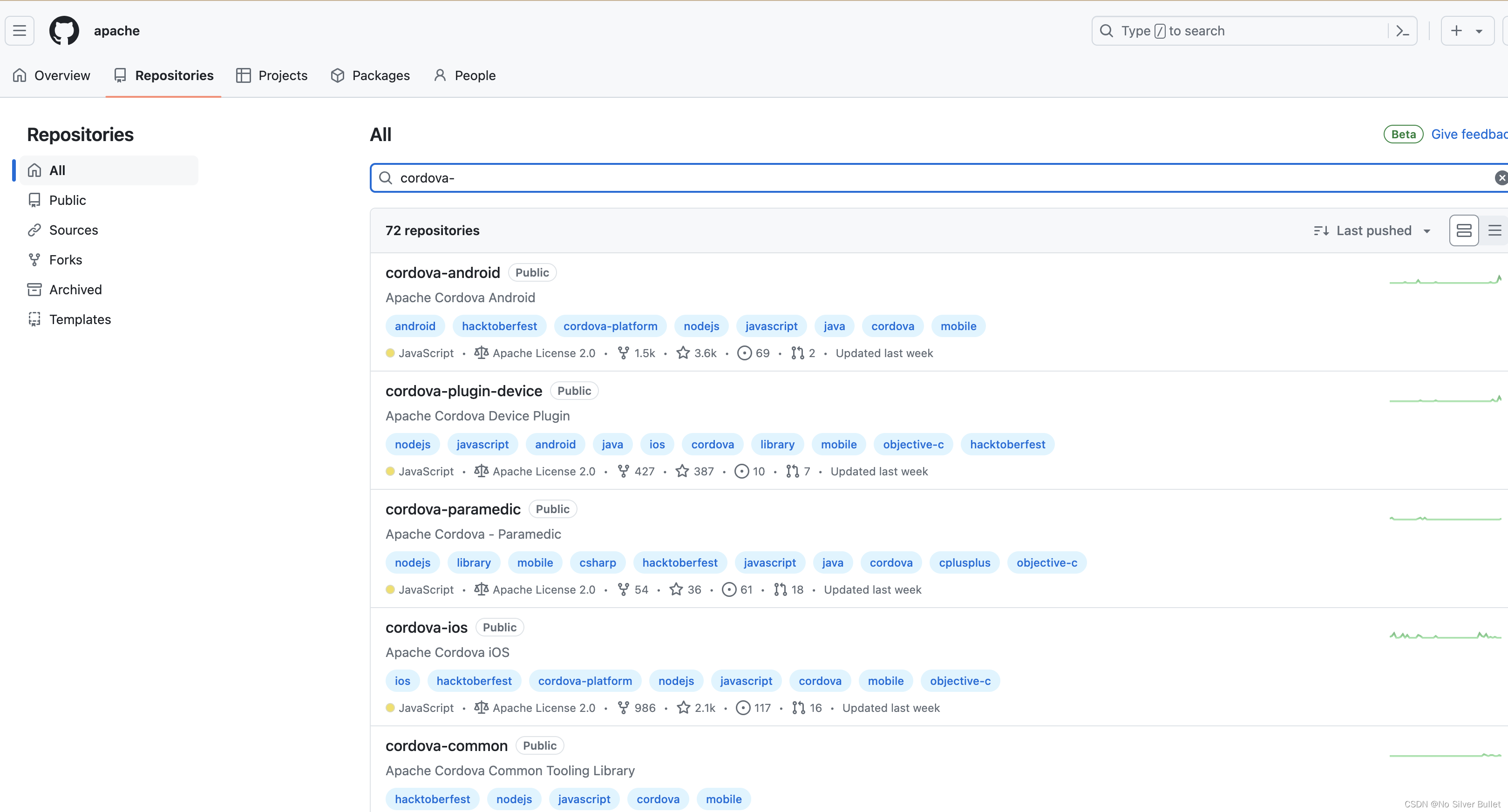
Task: Click the plus create-new button
Action: [x=1456, y=30]
